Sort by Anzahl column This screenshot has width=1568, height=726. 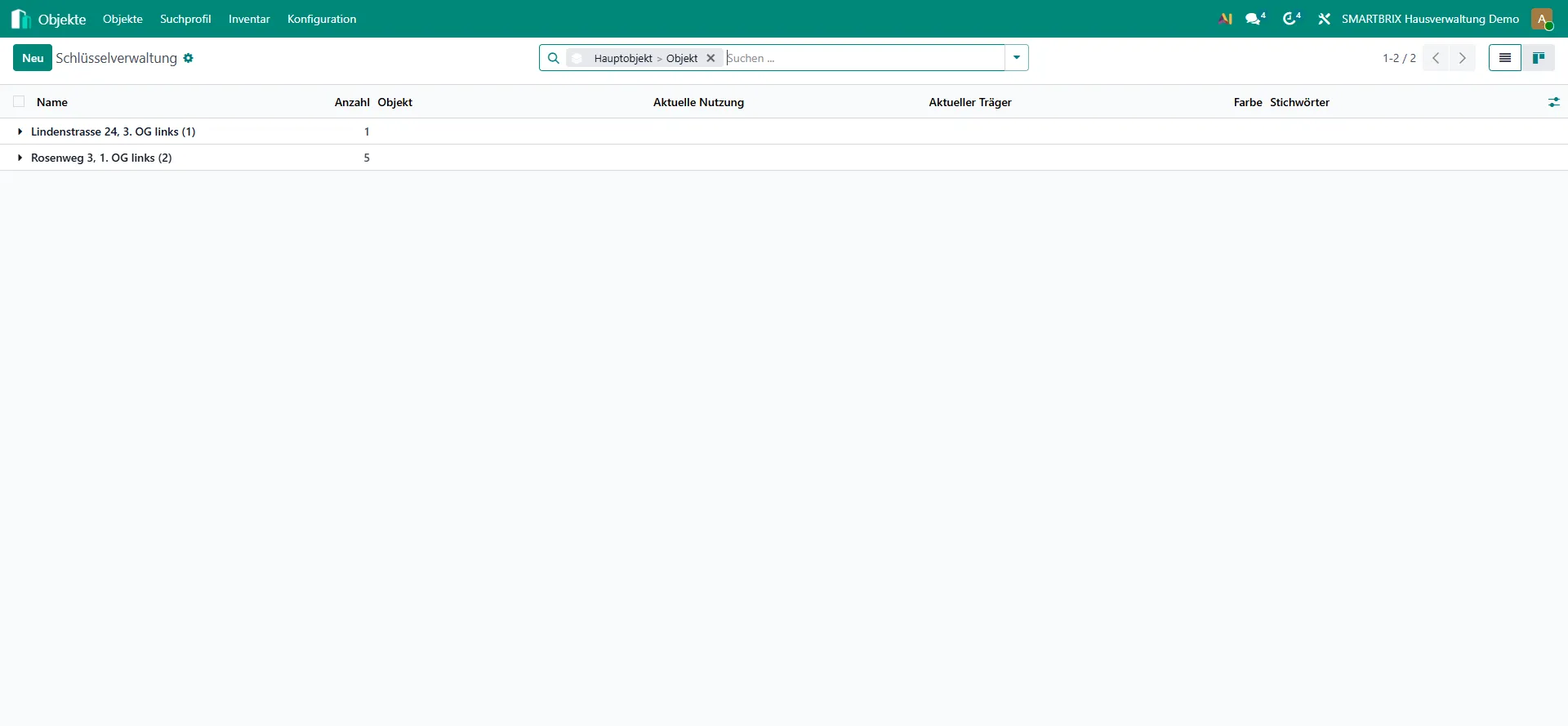[x=352, y=102]
